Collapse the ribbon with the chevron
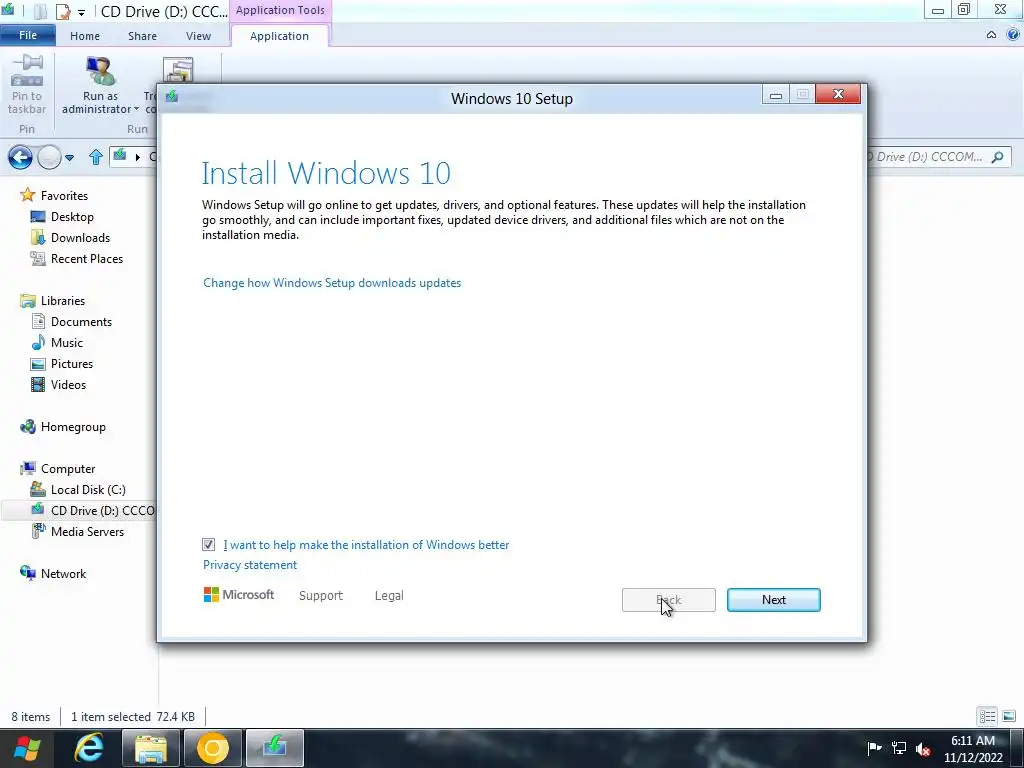 [991, 35]
